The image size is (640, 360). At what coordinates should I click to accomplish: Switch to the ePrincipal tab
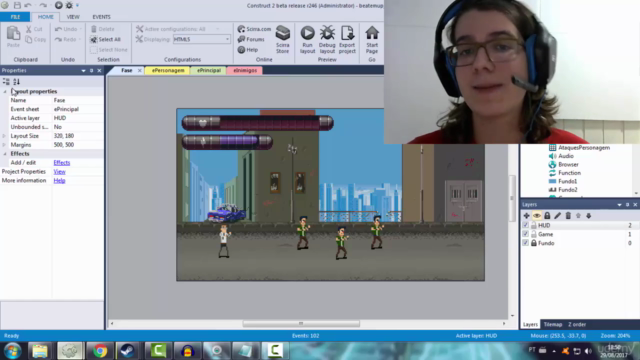[209, 70]
